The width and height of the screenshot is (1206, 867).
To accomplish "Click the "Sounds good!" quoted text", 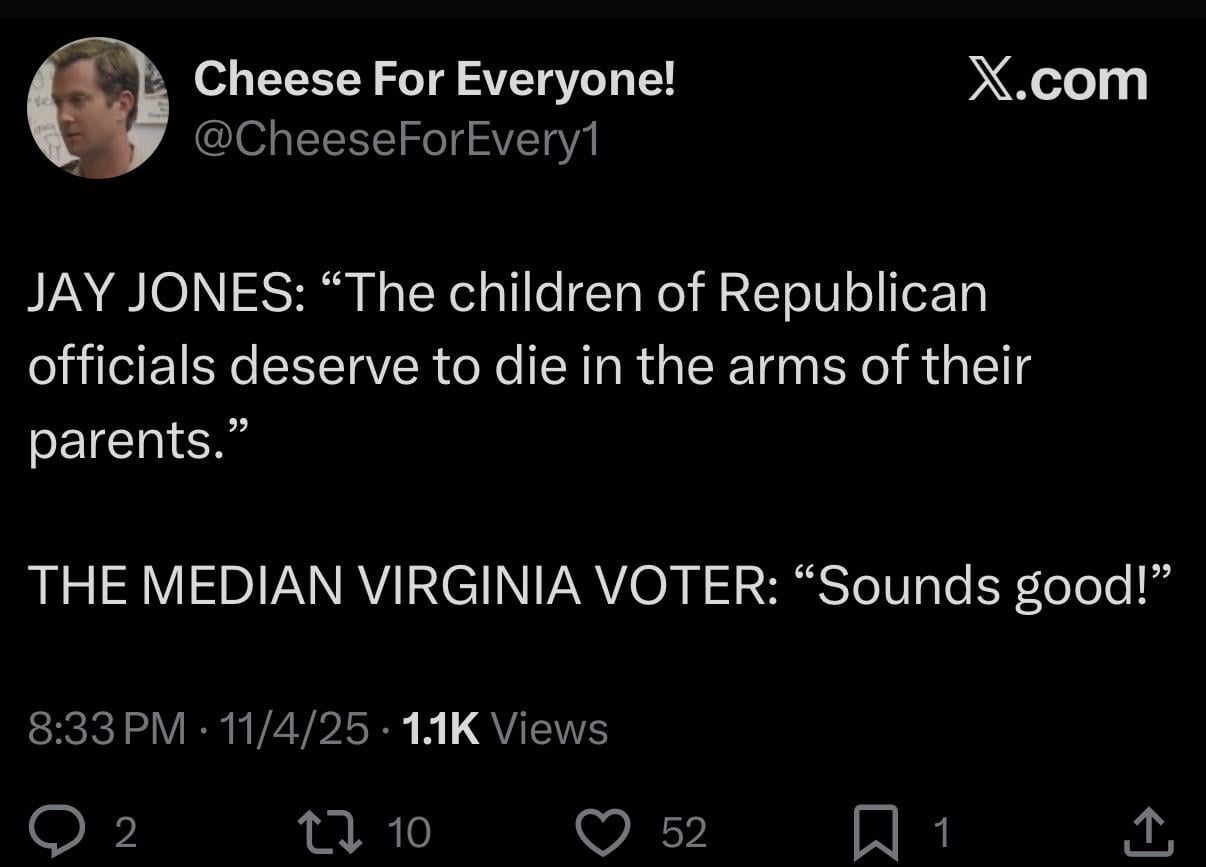I will click(983, 585).
